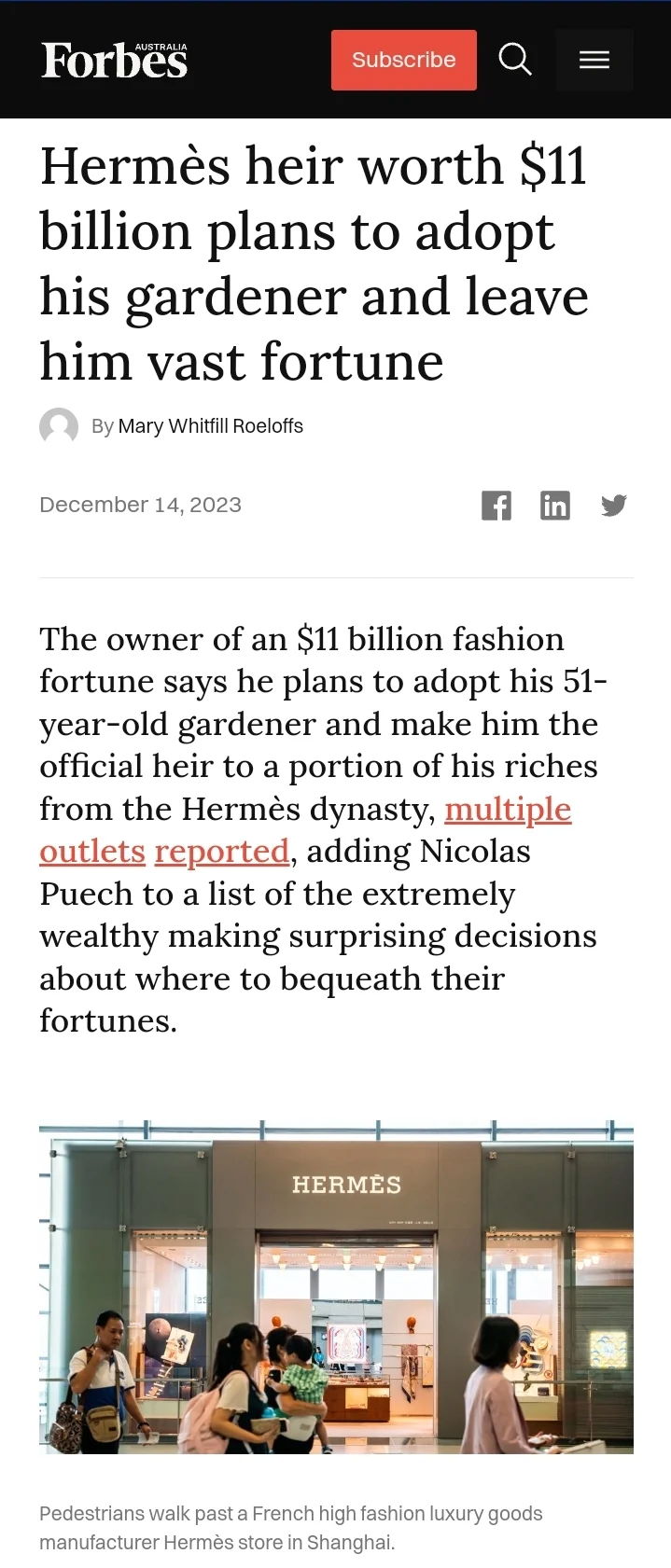Image resolution: width=671 pixels, height=1568 pixels.
Task: Share the article on LinkedIn
Action: (555, 506)
